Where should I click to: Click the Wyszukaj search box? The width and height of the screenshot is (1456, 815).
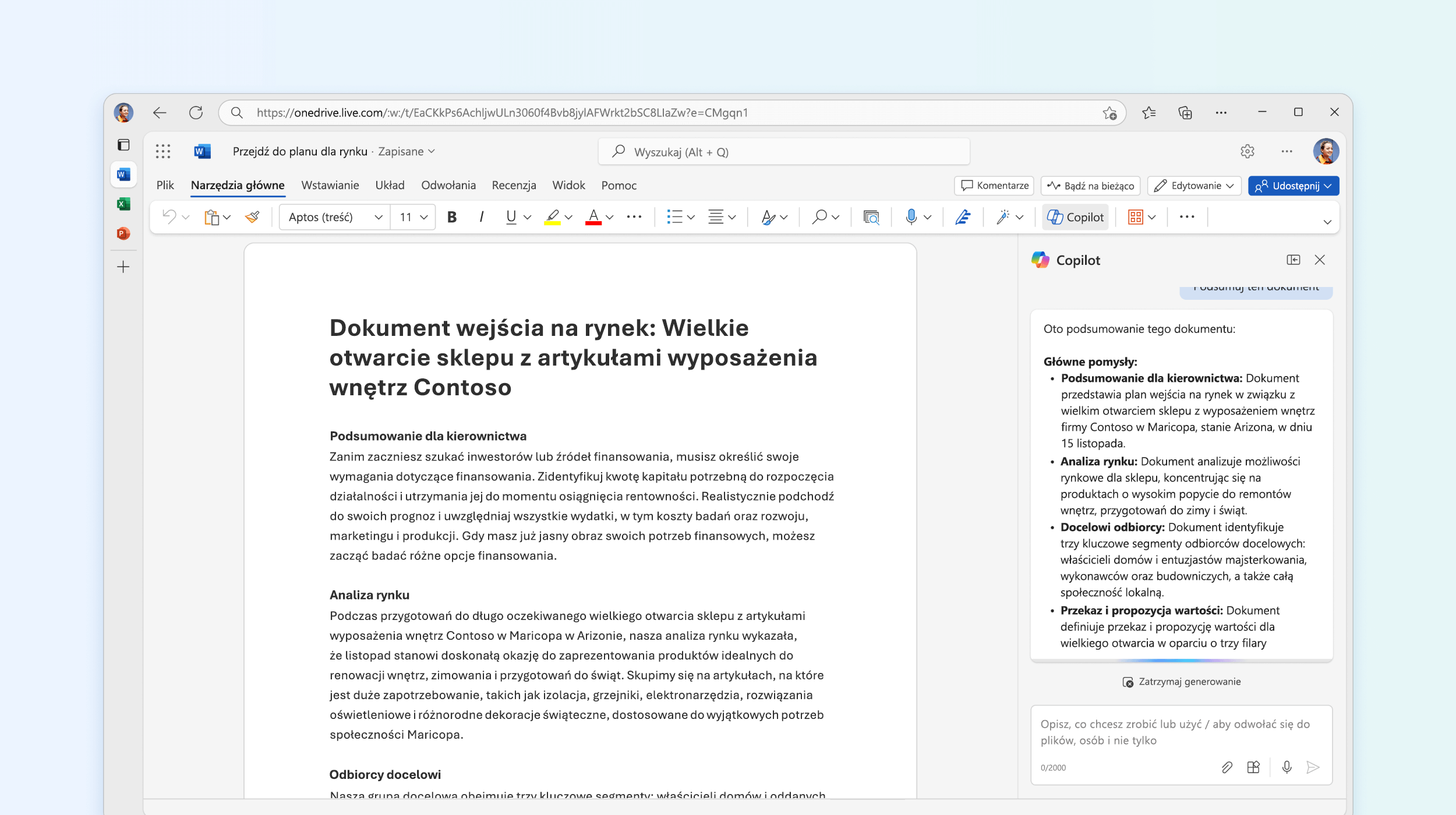point(784,152)
